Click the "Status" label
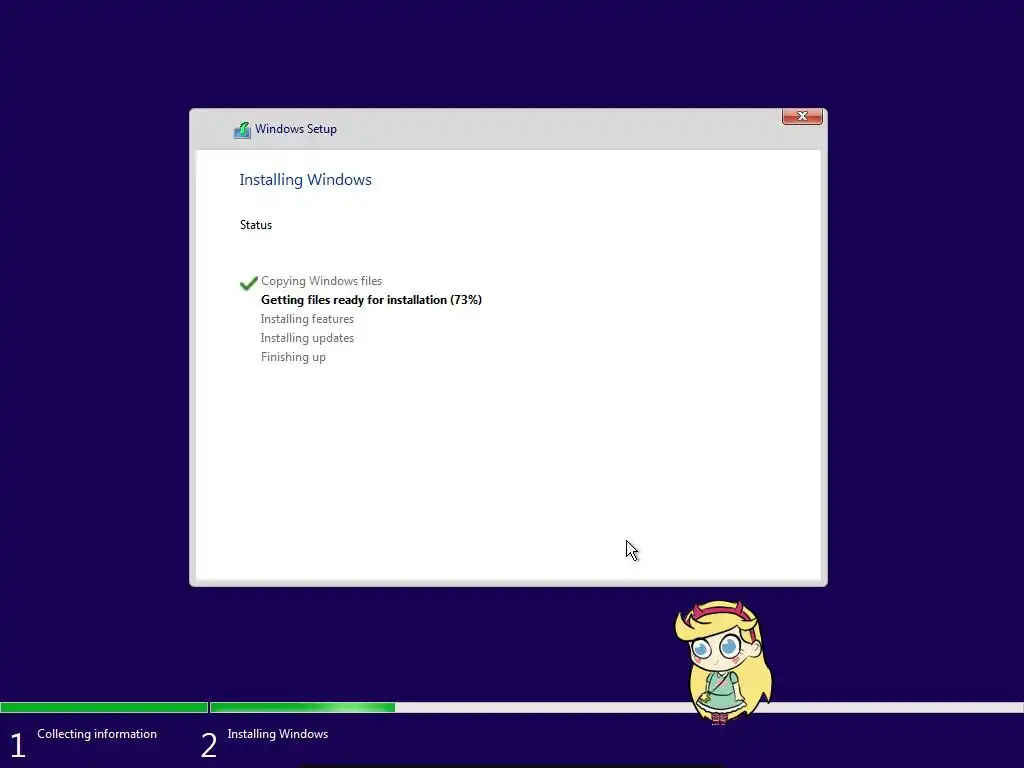The width and height of the screenshot is (1024, 768). pyautogui.click(x=255, y=225)
